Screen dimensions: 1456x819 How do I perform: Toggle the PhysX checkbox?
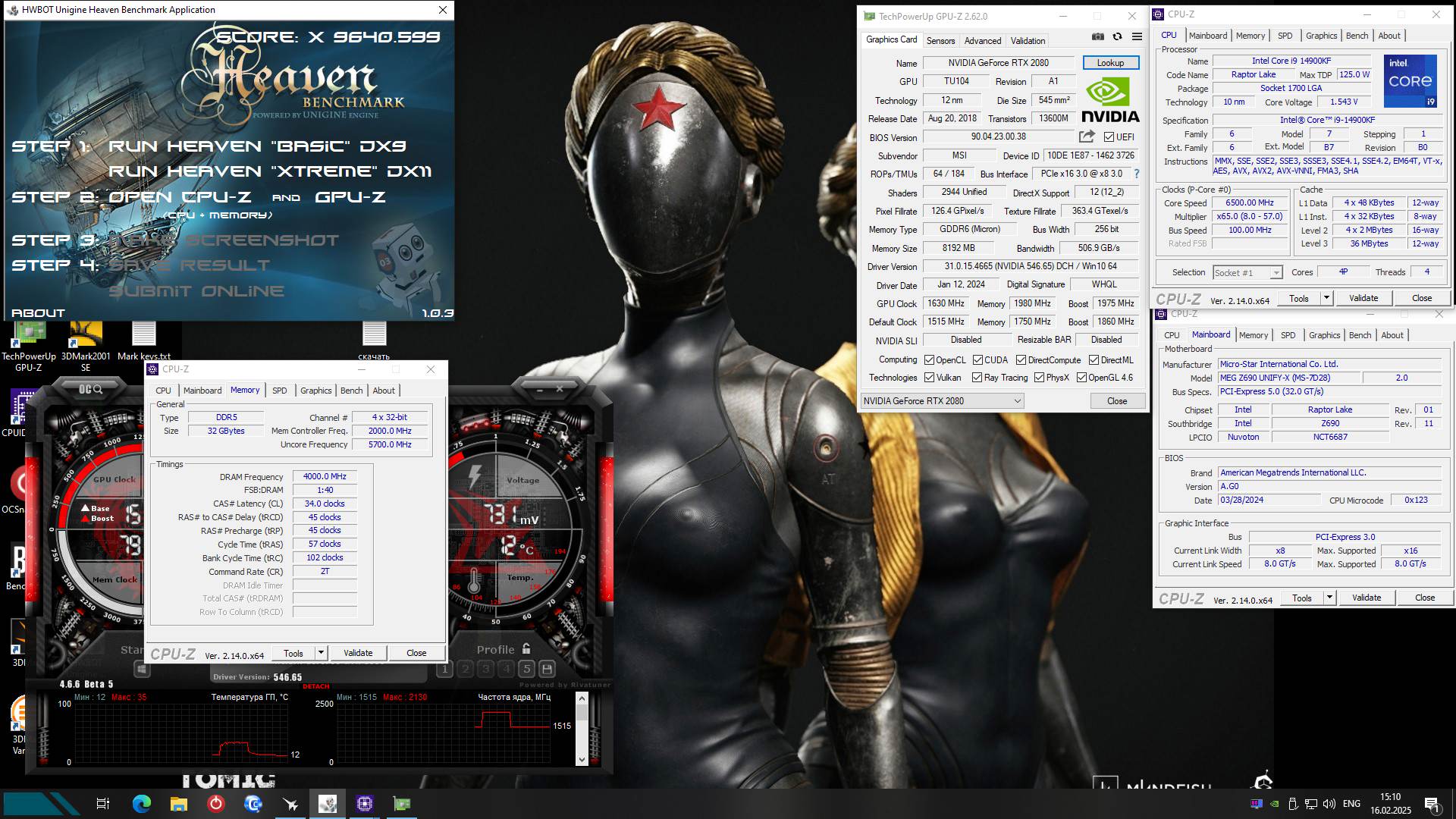(x=1039, y=378)
